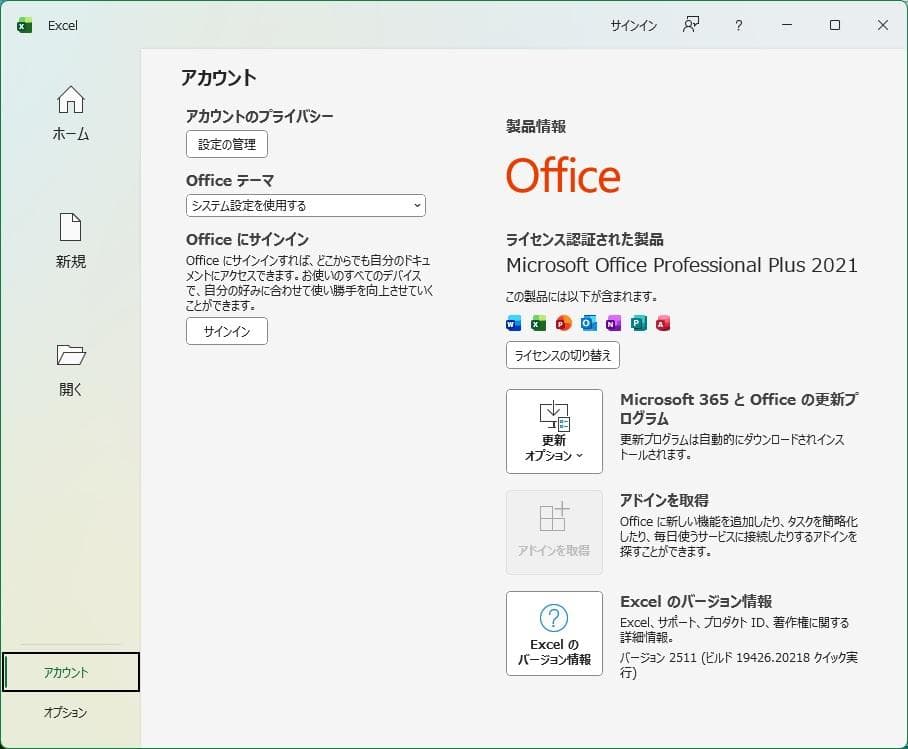Viewport: 908px width, 749px height.
Task: Click the feedback person icon in title bar
Action: [691, 25]
